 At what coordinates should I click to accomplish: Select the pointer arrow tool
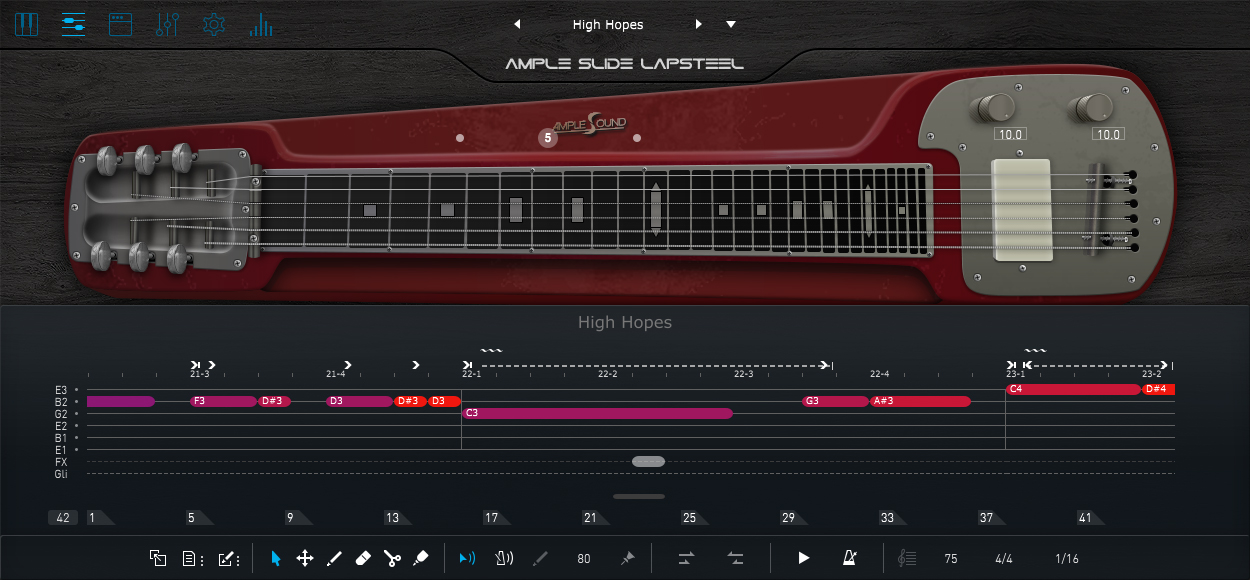click(276, 558)
